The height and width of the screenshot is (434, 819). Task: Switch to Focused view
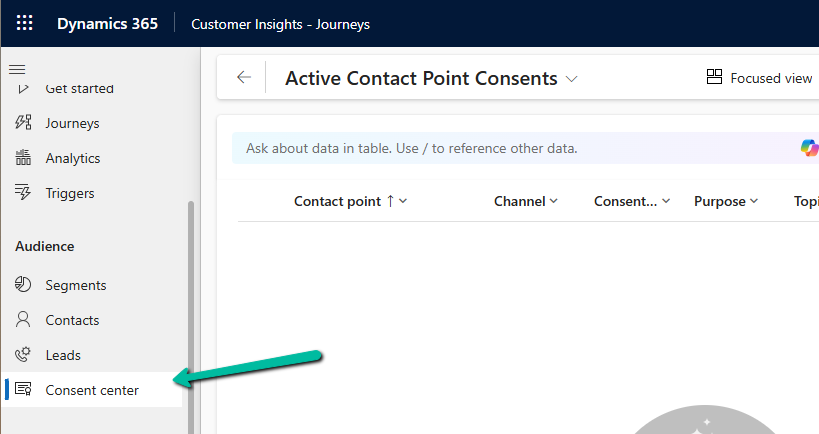[759, 78]
